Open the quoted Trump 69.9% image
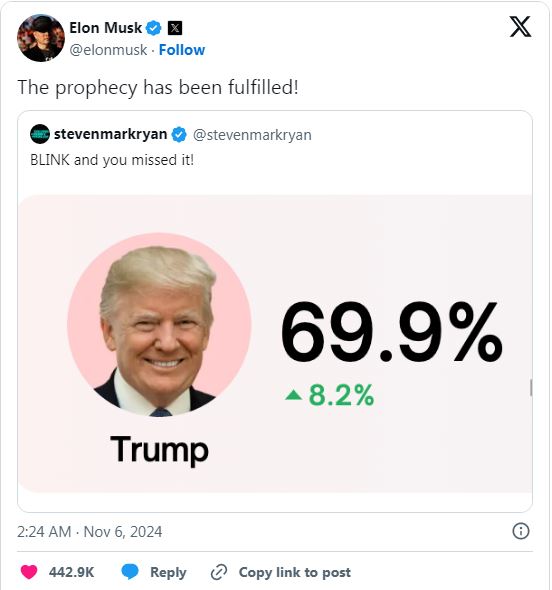Screen dimensions: 552x590 pos(275,343)
